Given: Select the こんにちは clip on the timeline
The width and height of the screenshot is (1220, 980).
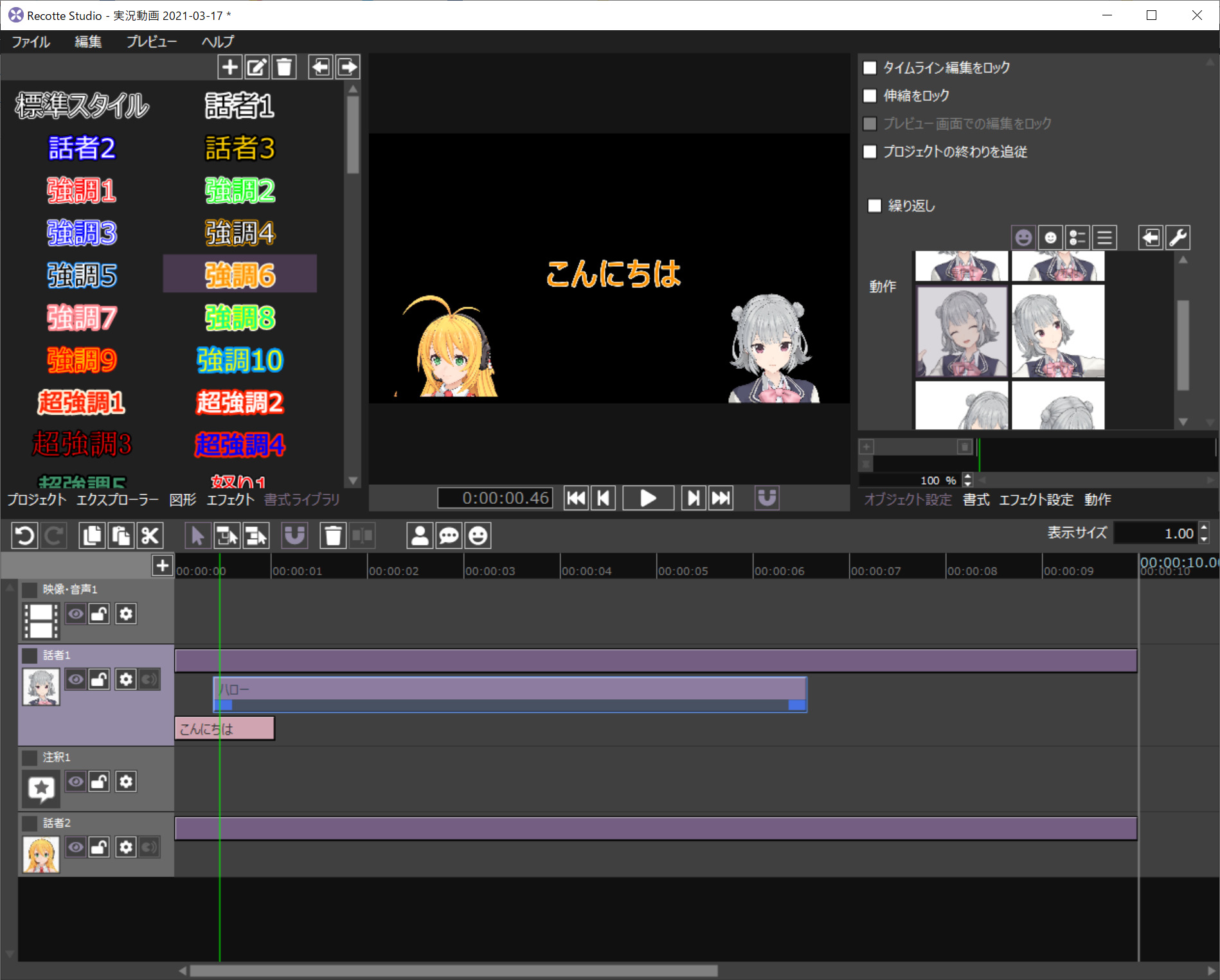Looking at the screenshot, I should [225, 729].
